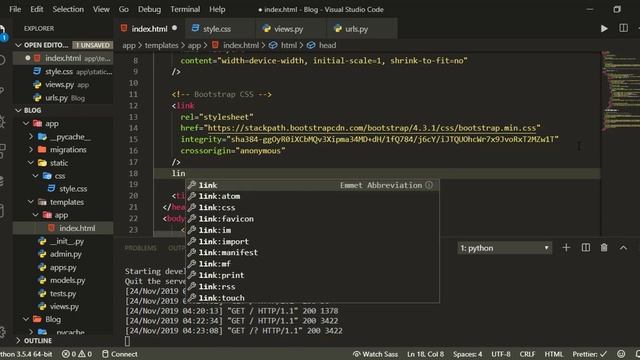Collapse the css folder
The height and width of the screenshot is (360, 640).
[36, 176]
